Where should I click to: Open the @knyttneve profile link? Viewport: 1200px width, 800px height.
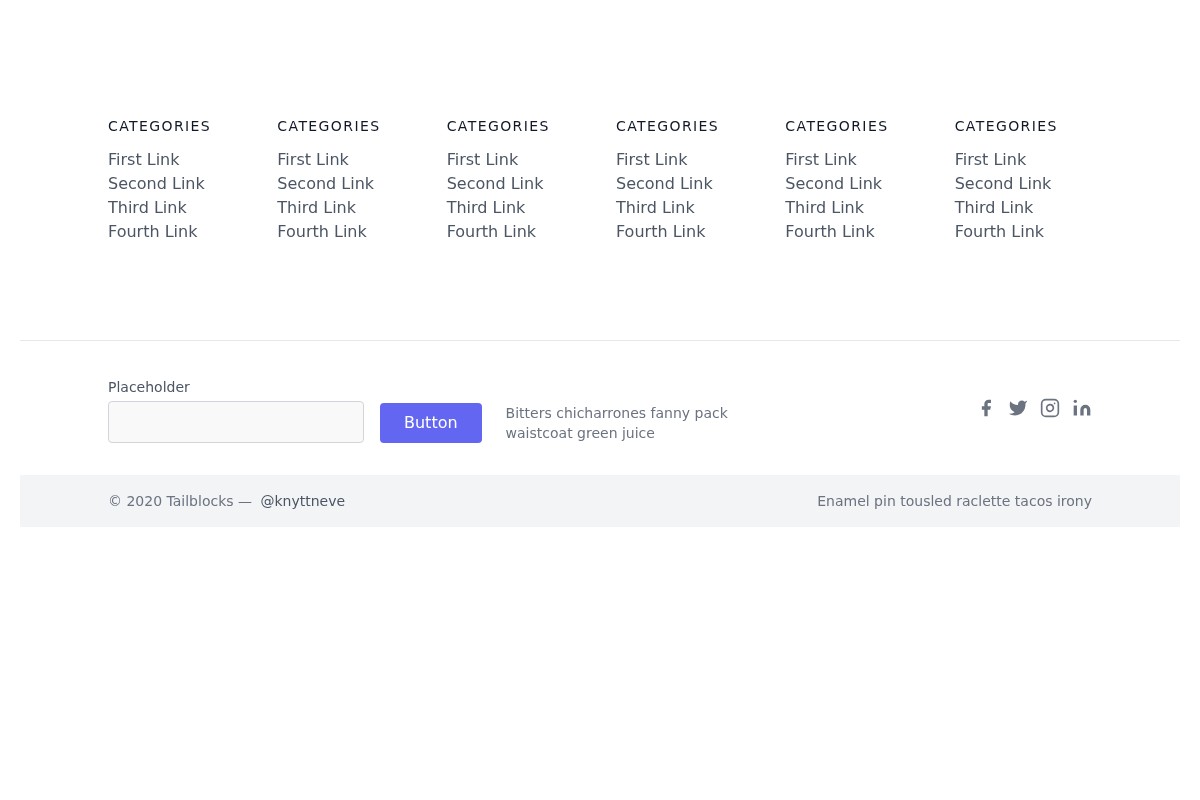coord(302,501)
